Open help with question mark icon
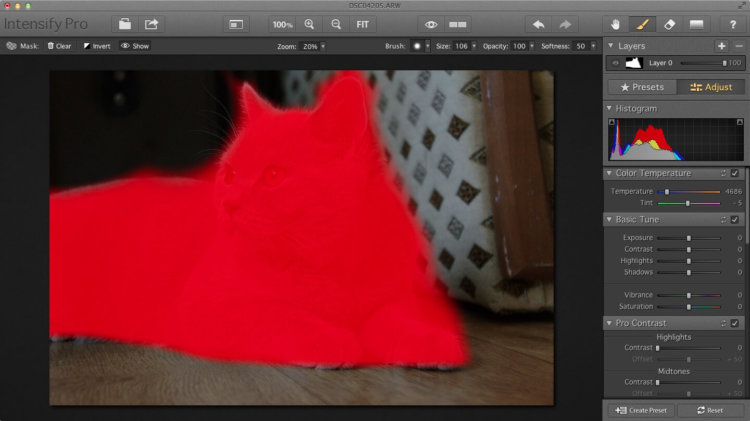The height and width of the screenshot is (421, 750). (x=733, y=24)
